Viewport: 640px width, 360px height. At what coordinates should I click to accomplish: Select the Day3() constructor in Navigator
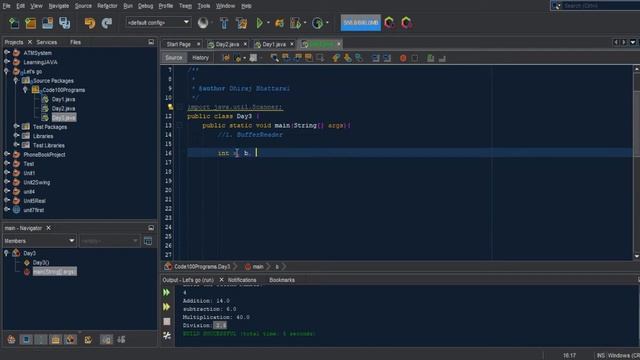(x=41, y=262)
